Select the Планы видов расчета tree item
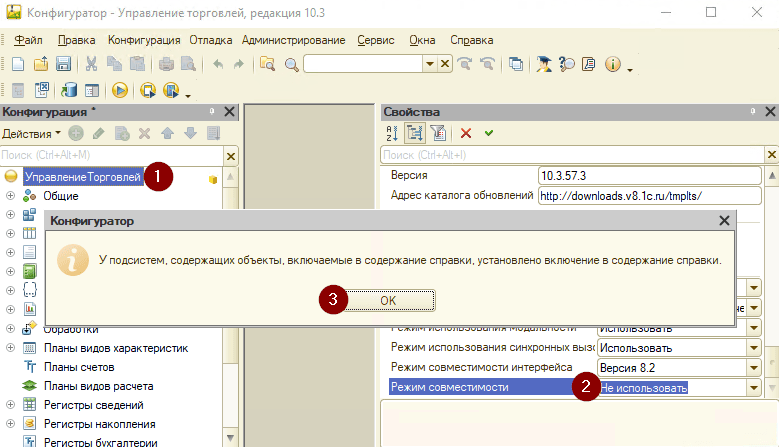This screenshot has height=447, width=779. tap(98, 386)
